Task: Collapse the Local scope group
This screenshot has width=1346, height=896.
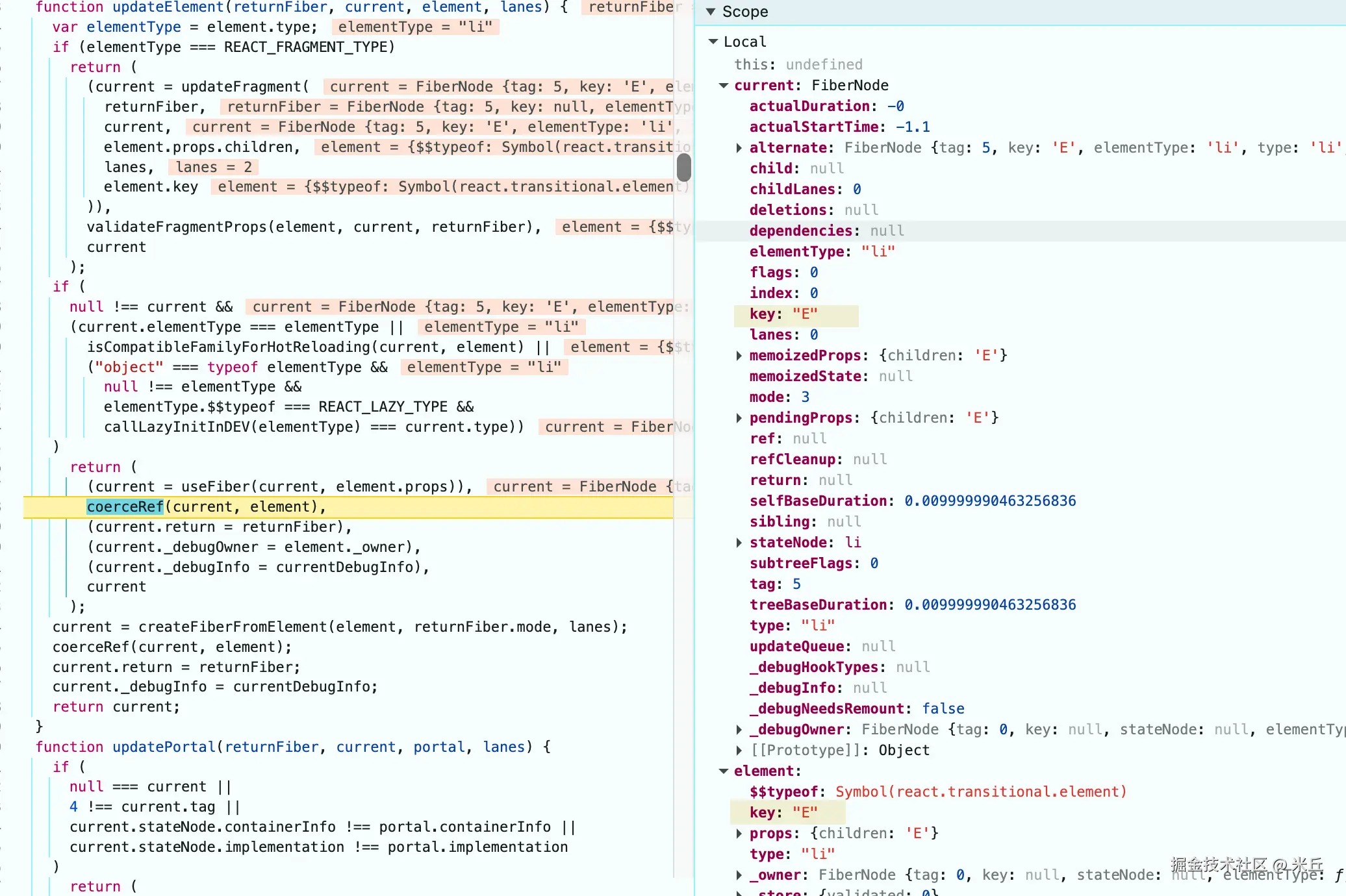Action: tap(713, 42)
